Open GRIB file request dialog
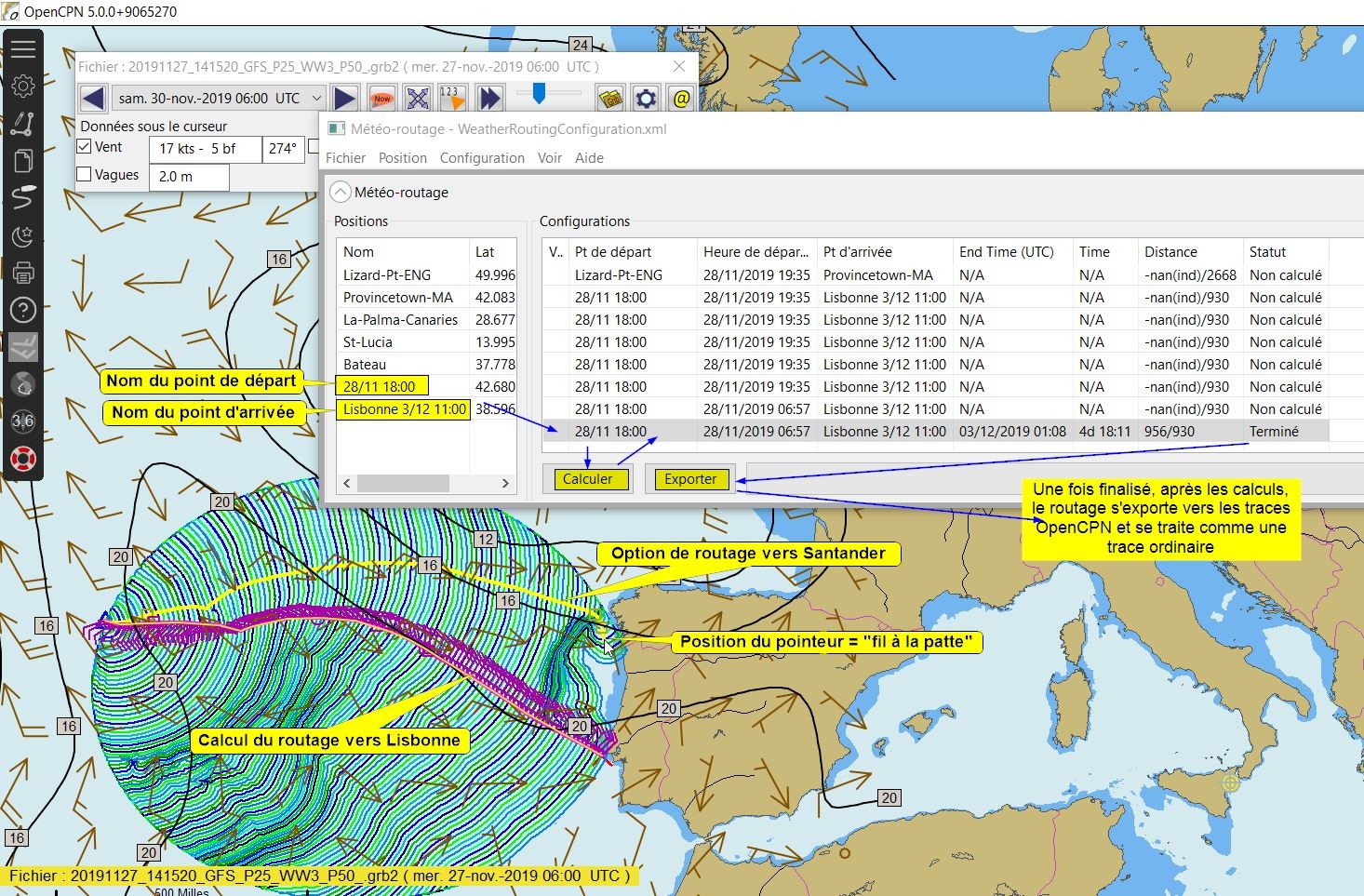 point(682,98)
